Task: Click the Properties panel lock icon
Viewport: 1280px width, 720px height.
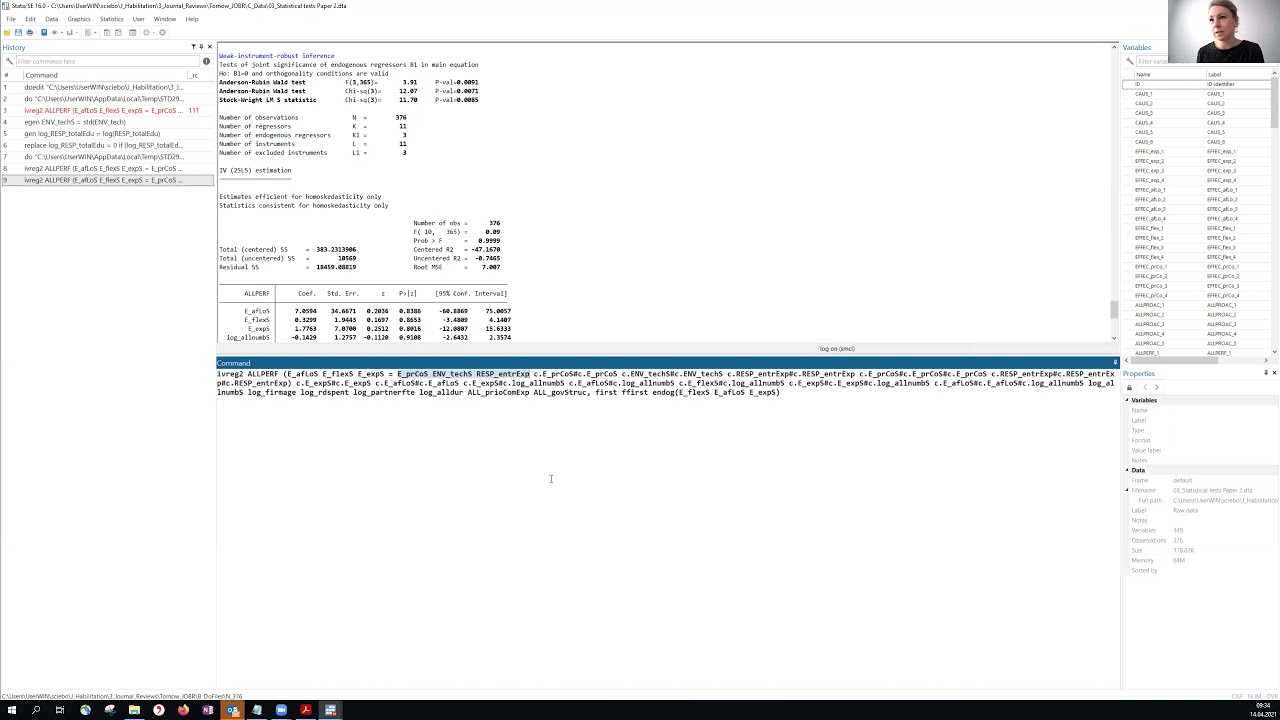Action: [1130, 387]
